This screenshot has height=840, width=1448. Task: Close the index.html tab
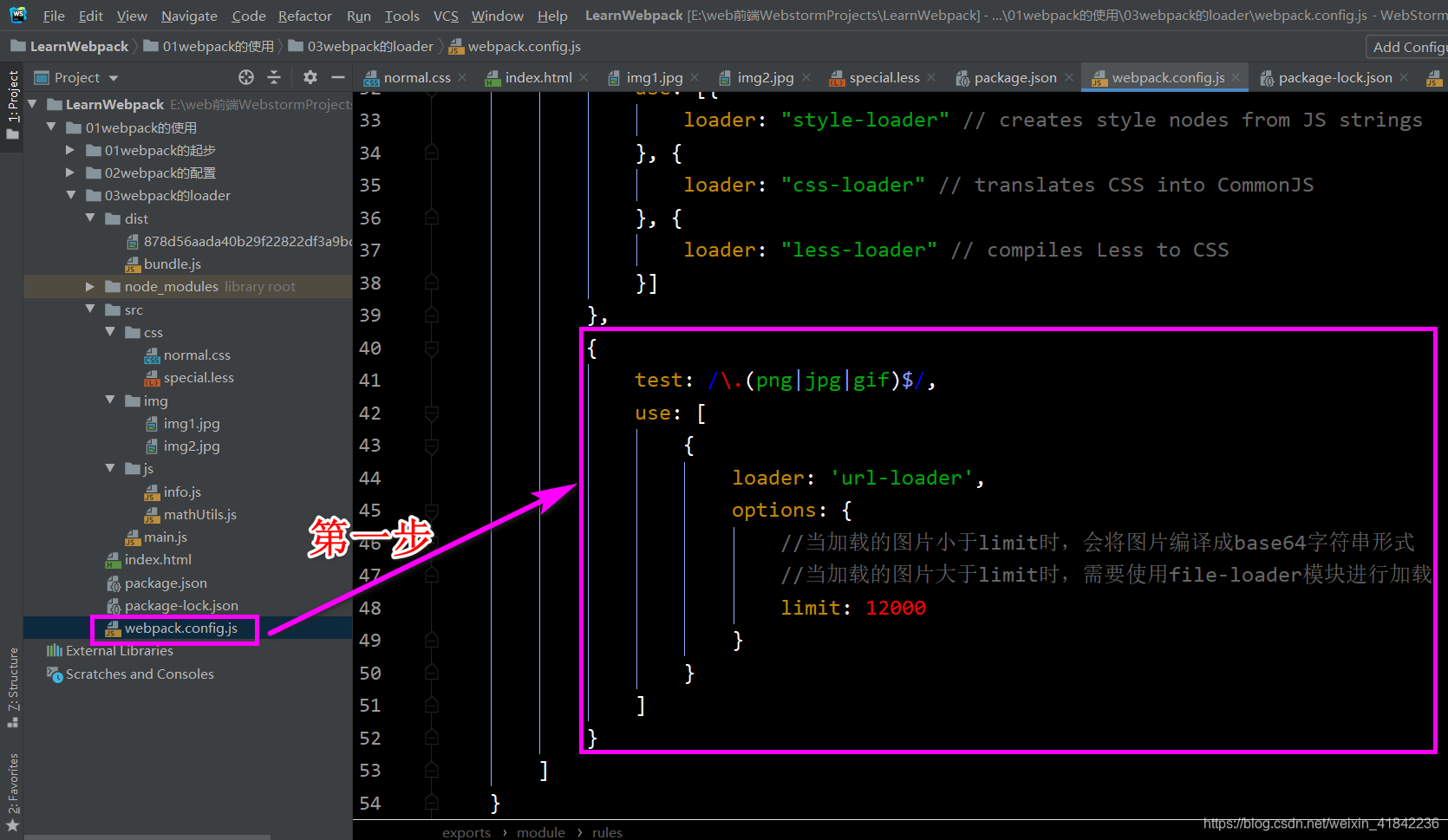pyautogui.click(x=584, y=77)
